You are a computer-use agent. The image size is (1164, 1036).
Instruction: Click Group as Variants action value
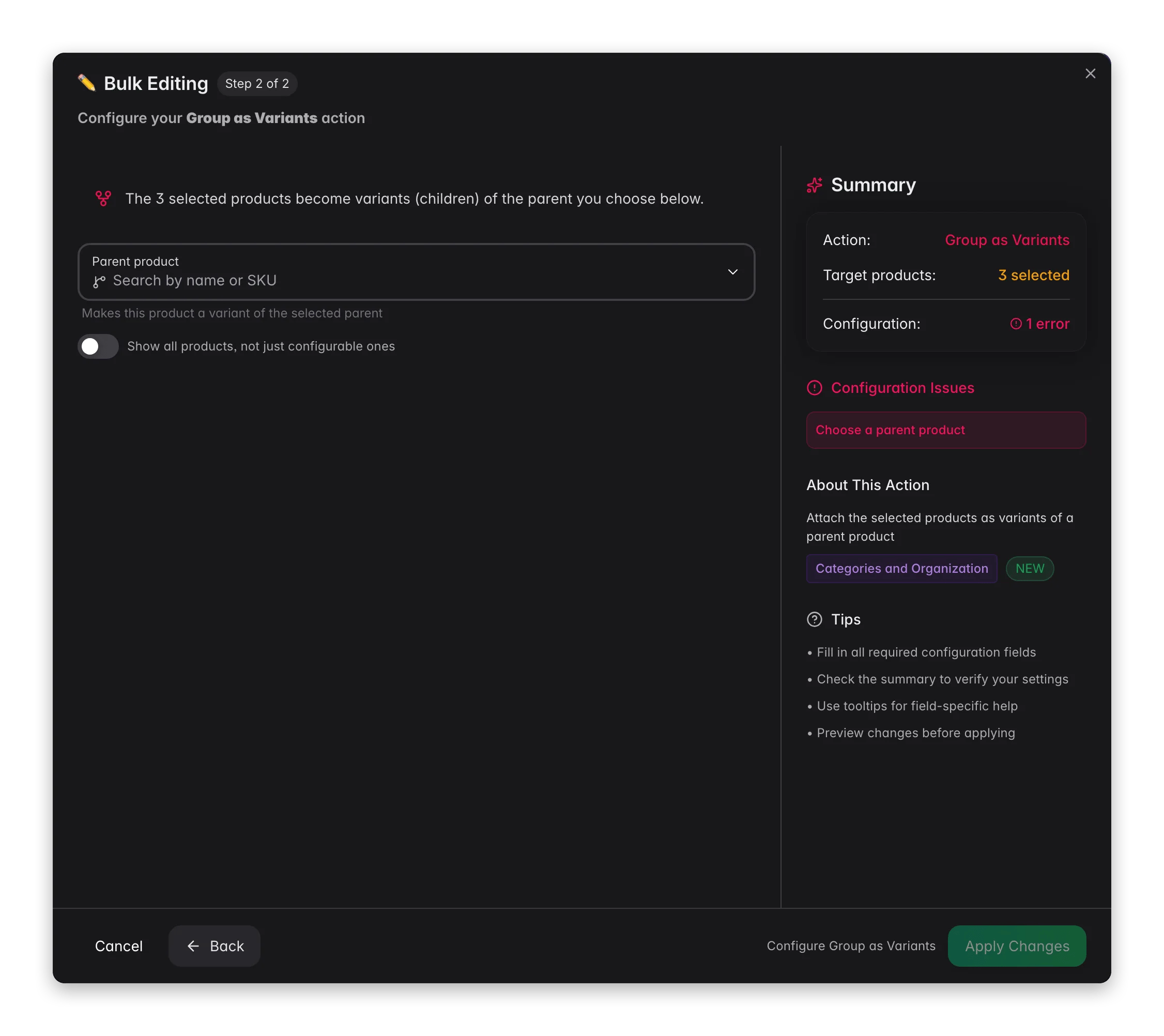tap(1007, 240)
